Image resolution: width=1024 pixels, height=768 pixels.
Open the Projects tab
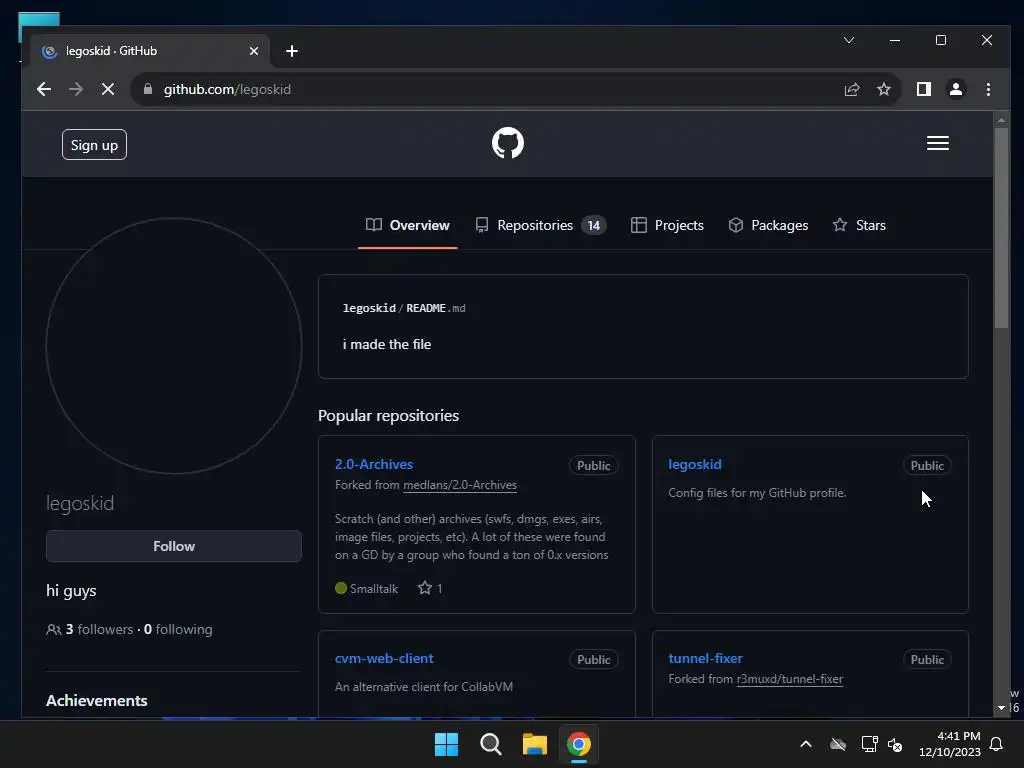667,225
